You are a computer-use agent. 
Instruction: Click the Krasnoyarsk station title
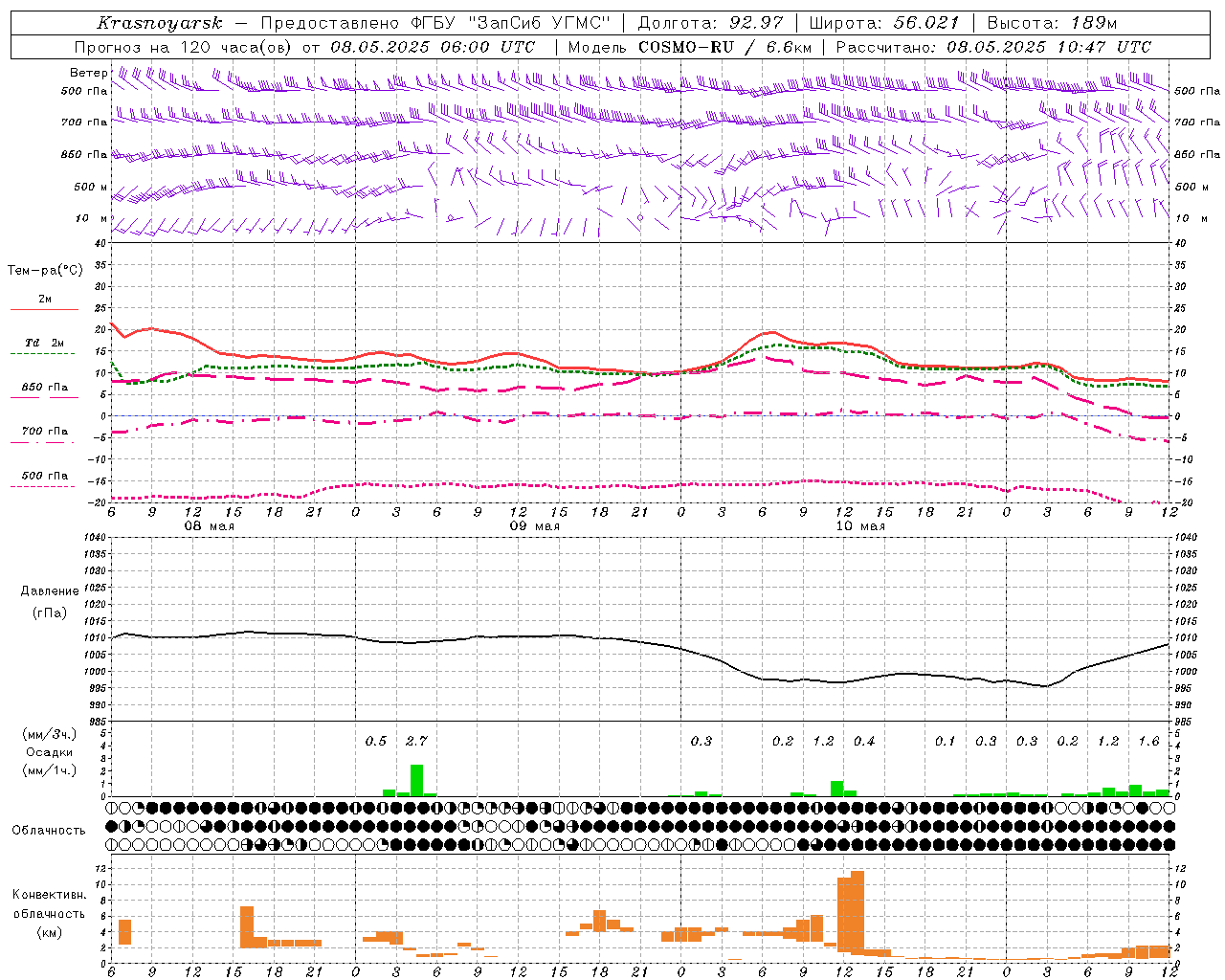point(160,23)
